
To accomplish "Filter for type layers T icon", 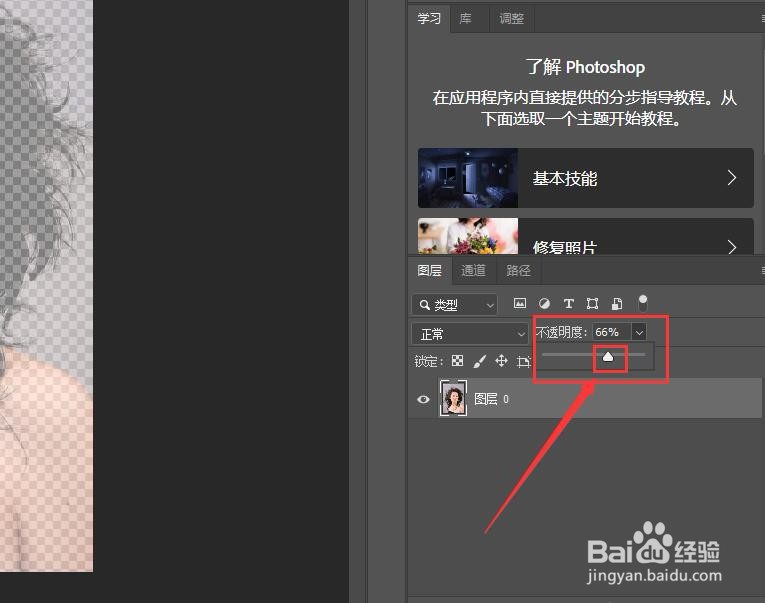I will (x=568, y=303).
